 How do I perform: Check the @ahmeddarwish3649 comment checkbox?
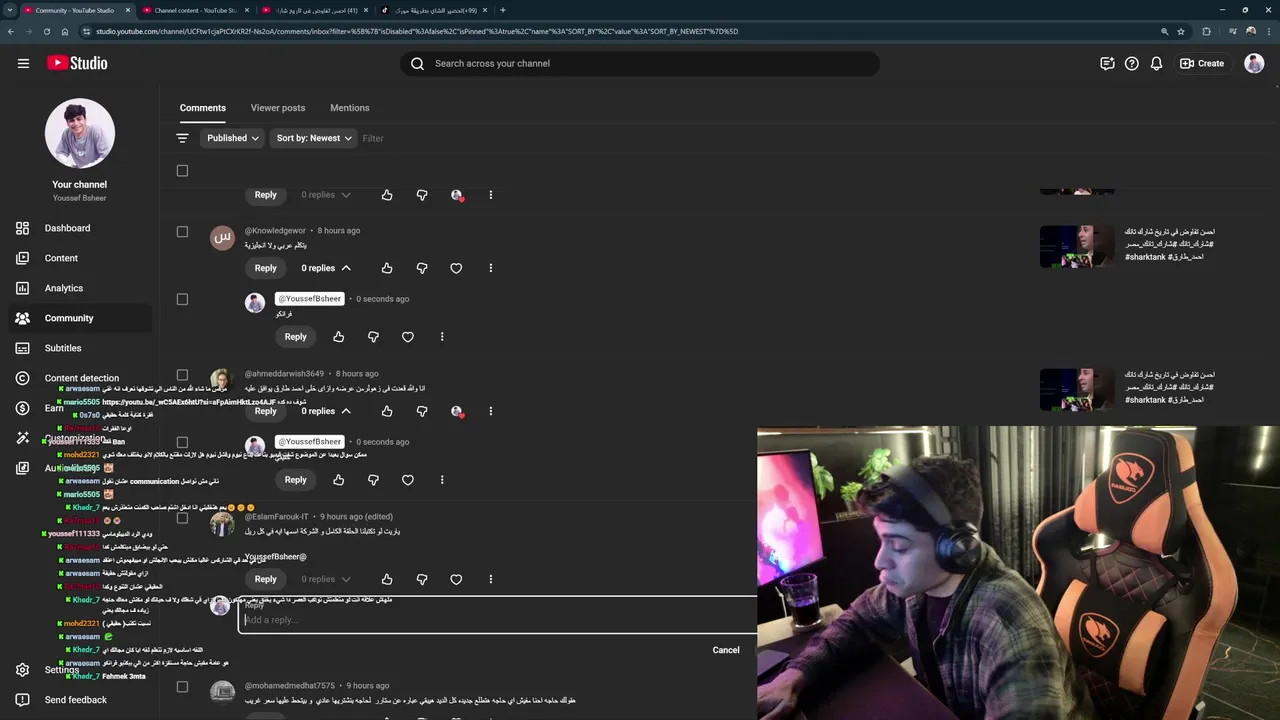click(x=182, y=374)
